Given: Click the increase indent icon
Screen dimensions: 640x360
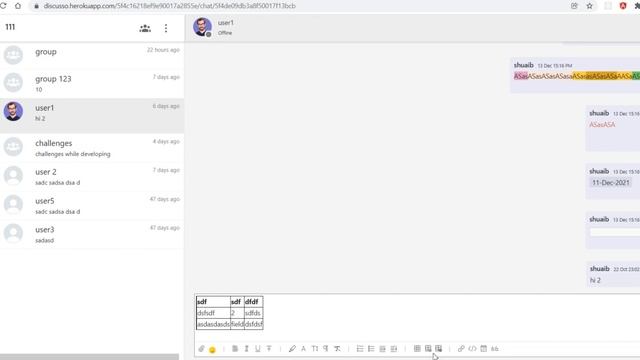Looking at the screenshot, I should (394, 349).
